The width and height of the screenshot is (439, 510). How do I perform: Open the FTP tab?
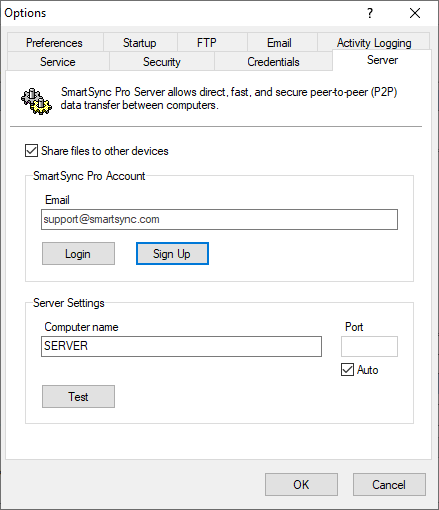click(212, 42)
